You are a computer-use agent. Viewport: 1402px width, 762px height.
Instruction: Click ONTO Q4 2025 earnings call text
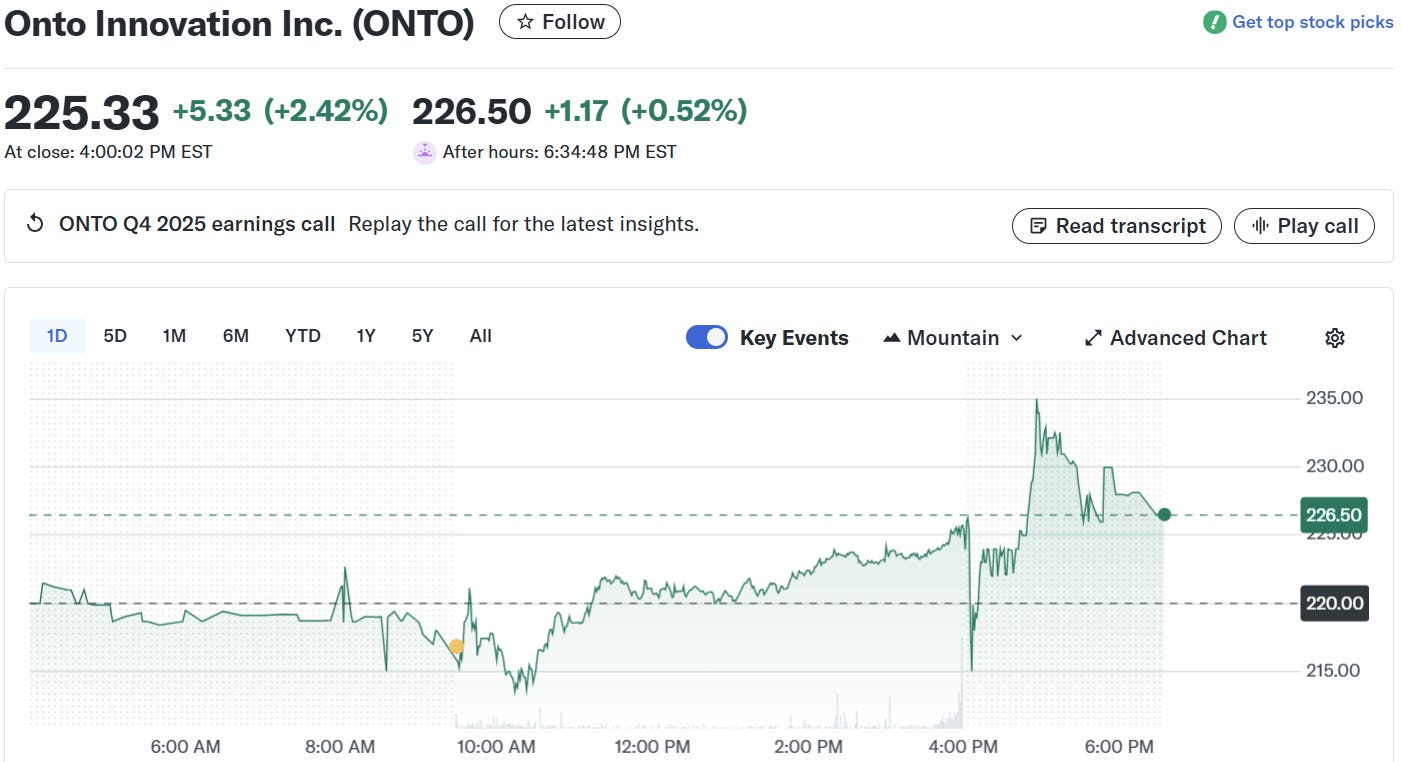pos(197,224)
